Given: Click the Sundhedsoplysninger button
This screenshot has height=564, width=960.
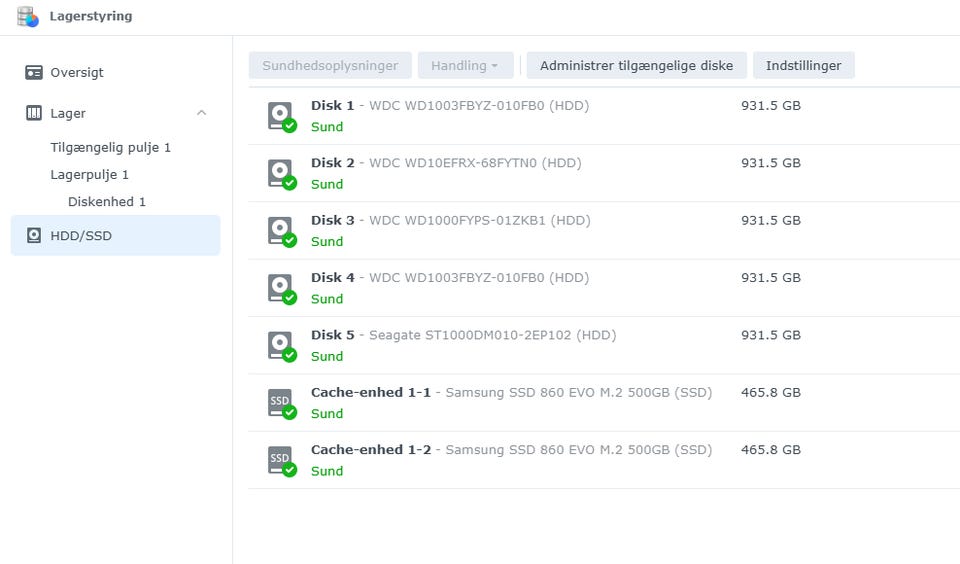Looking at the screenshot, I should coord(330,66).
